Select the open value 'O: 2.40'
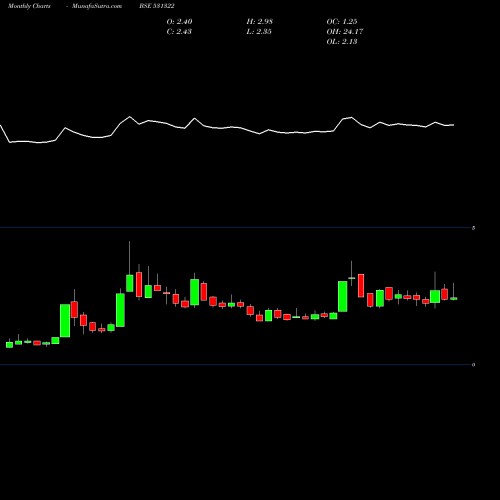Screen dimensions: 500x500 tap(179, 21)
